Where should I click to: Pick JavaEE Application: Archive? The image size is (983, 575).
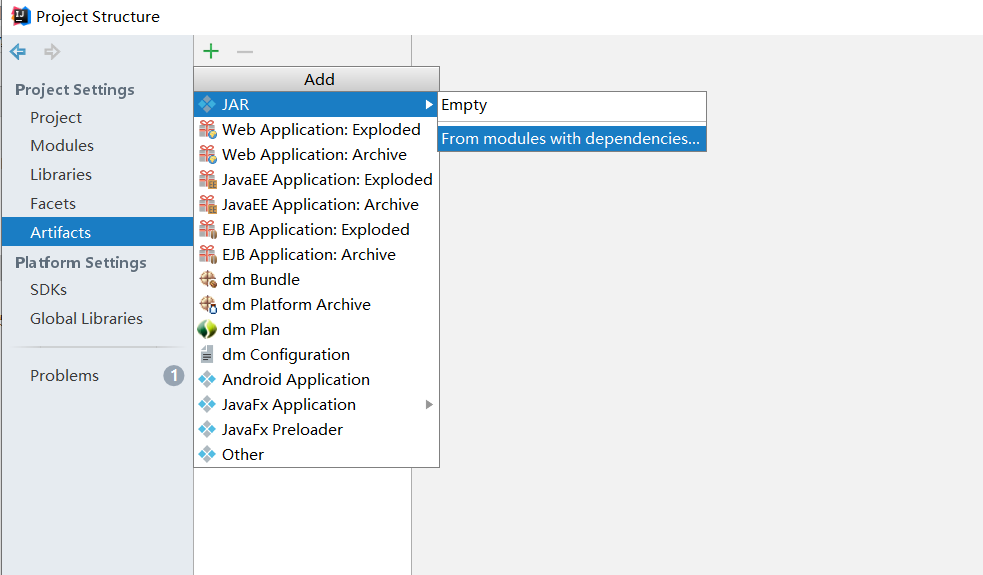[317, 204]
